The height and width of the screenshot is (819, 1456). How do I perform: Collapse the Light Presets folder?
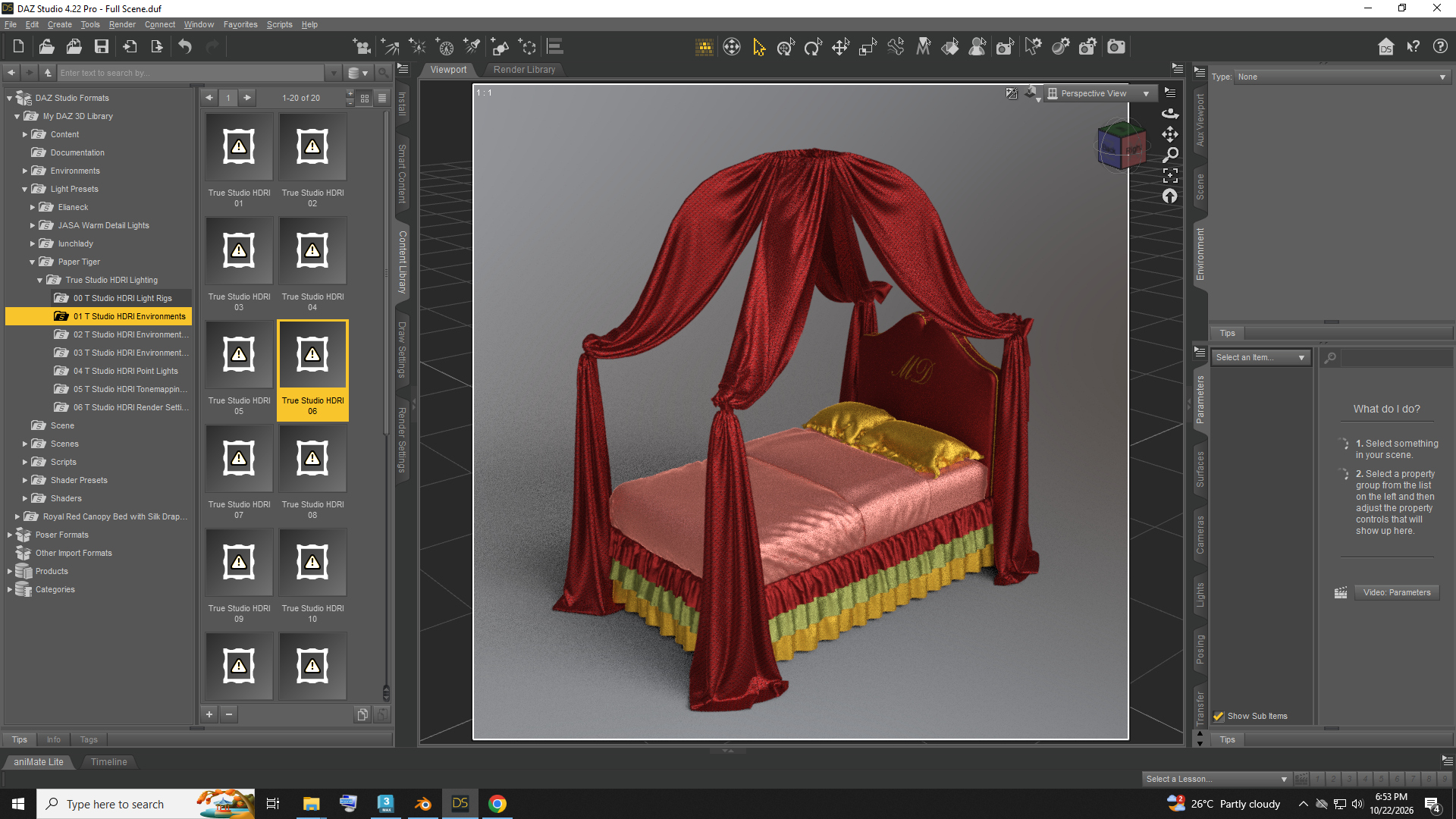click(x=24, y=189)
